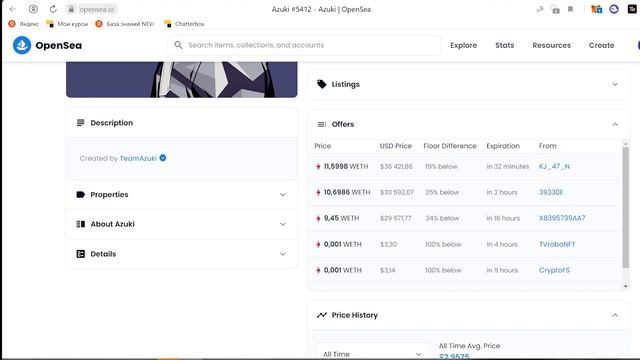Click the Price History graph icon
640x360 pixels.
322,315
